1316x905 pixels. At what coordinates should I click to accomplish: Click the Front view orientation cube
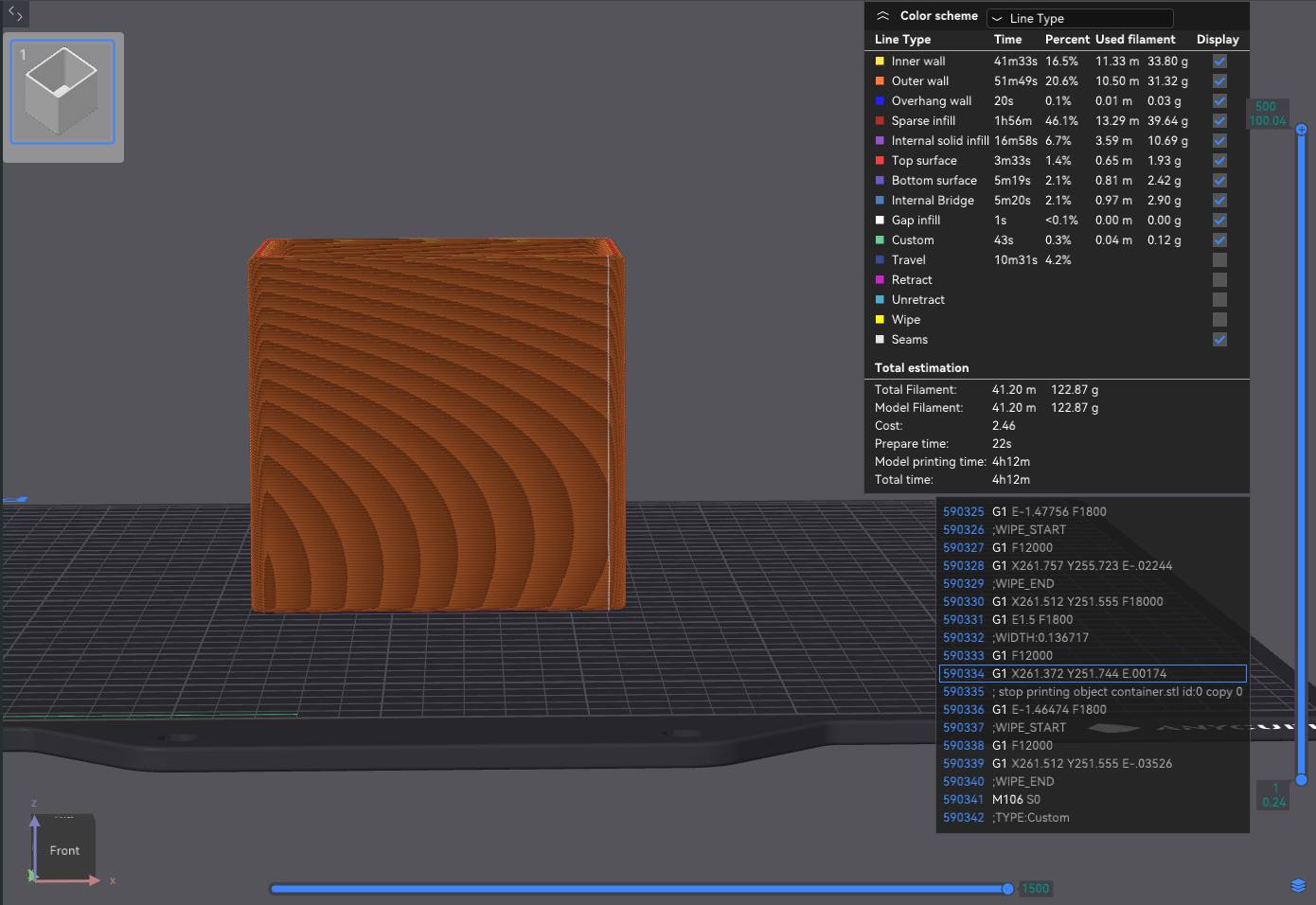64,849
